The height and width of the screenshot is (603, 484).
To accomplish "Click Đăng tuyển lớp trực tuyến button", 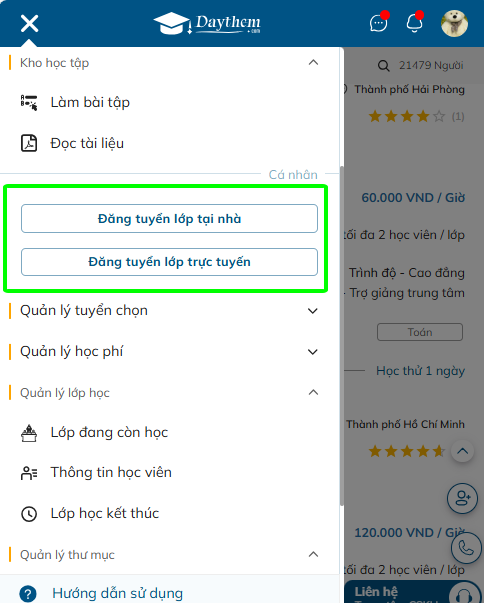I will [170, 262].
